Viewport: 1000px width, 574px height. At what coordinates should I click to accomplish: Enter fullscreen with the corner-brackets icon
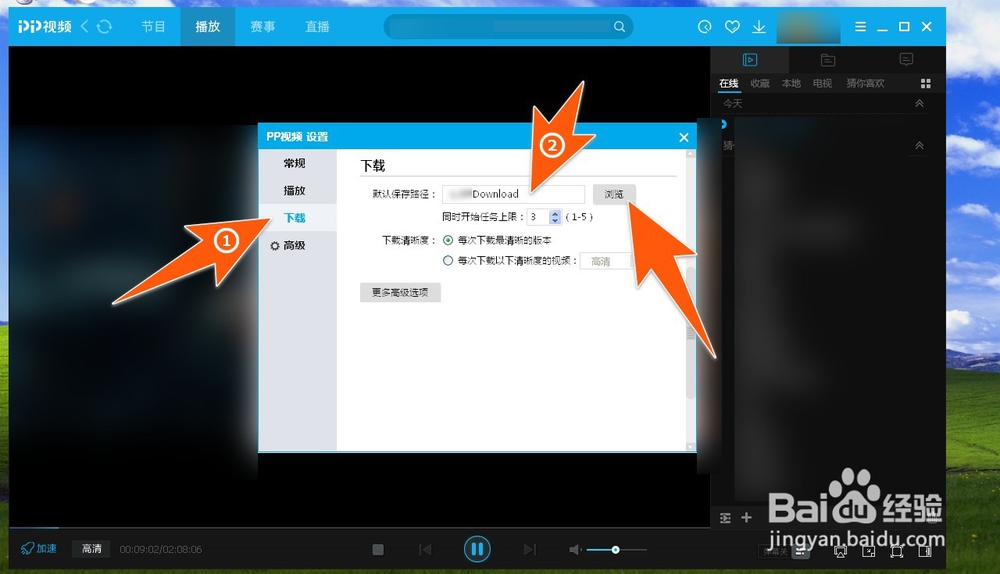(897, 551)
